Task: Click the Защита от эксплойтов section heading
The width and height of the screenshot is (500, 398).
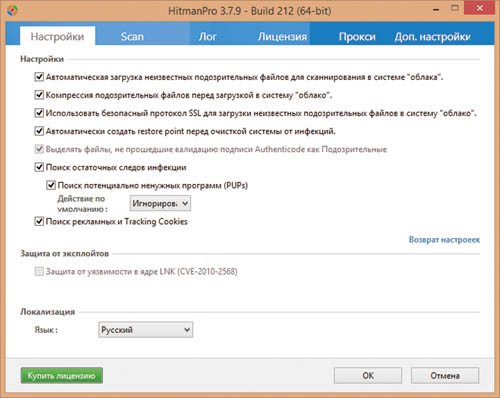Action: coord(64,254)
